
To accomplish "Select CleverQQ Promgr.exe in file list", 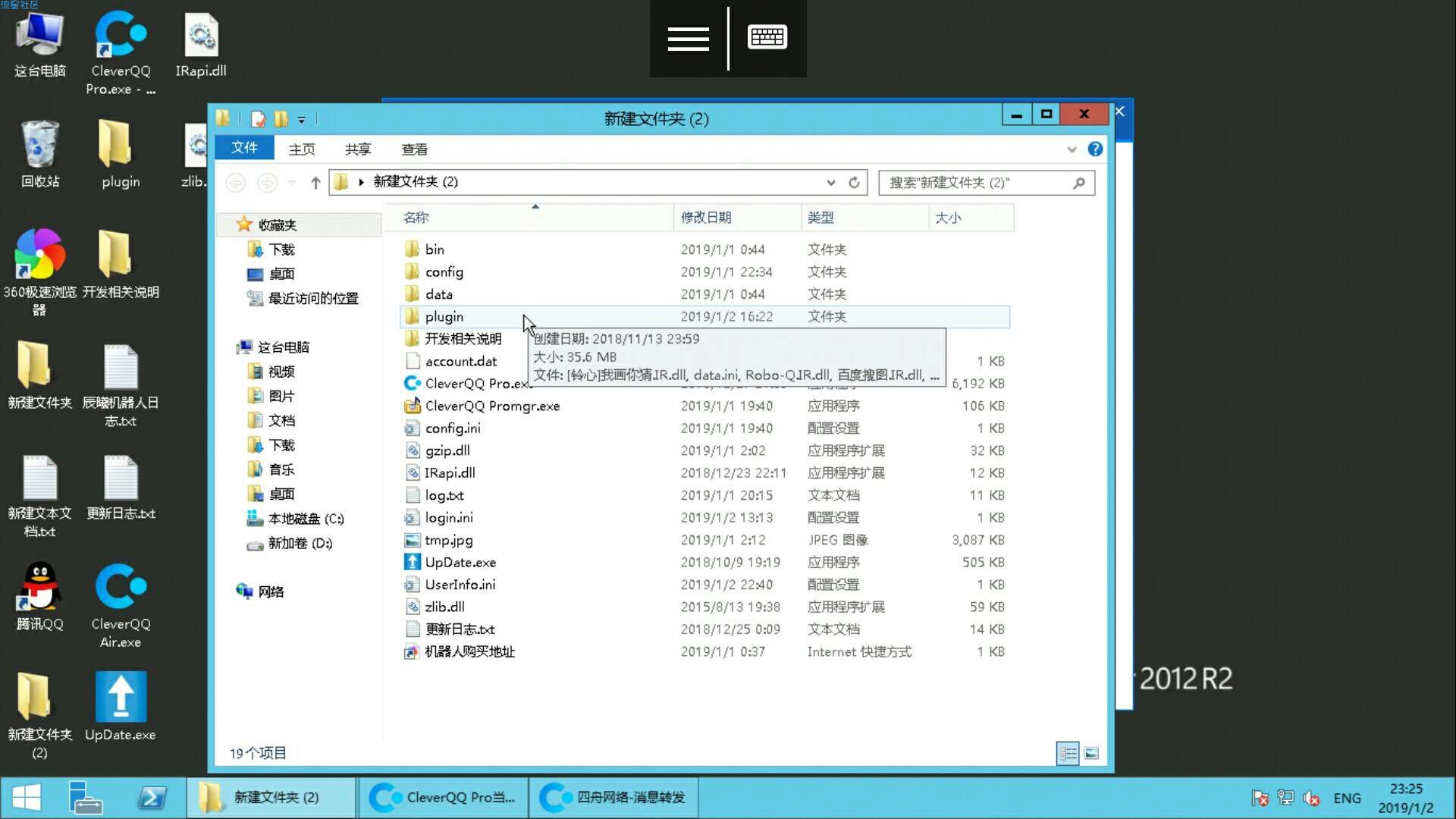I will click(704, 406).
